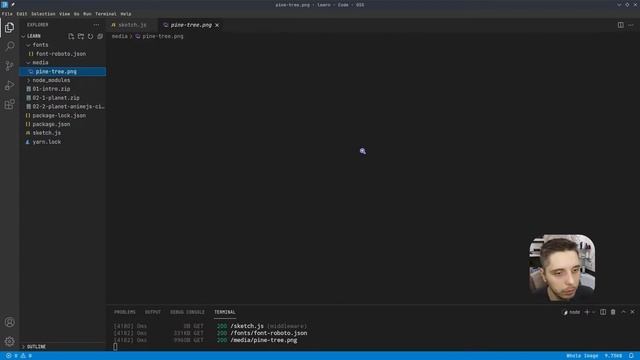Close the terminal panel
This screenshot has height=360, width=640.
click(632, 312)
